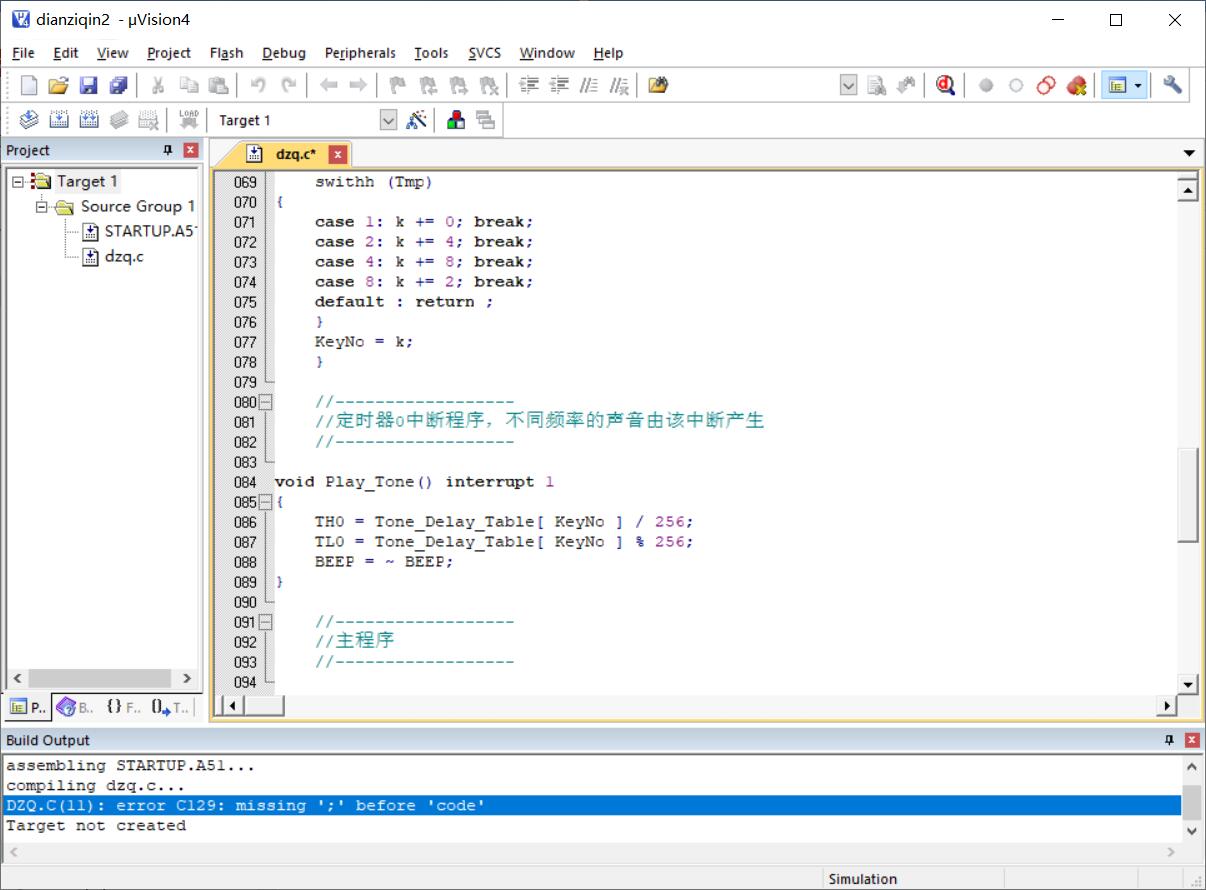Translate the current file icon
This screenshot has height=890, width=1206.
(x=29, y=120)
